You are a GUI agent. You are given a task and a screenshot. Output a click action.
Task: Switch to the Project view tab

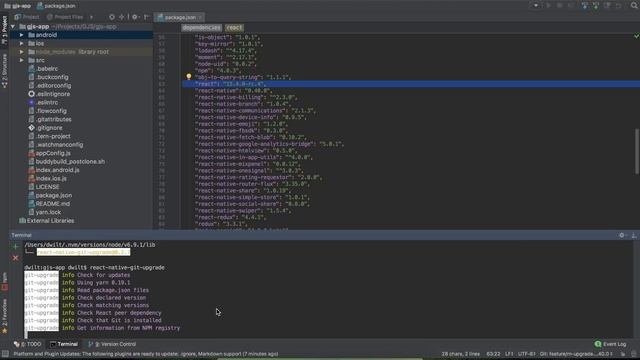point(27,17)
